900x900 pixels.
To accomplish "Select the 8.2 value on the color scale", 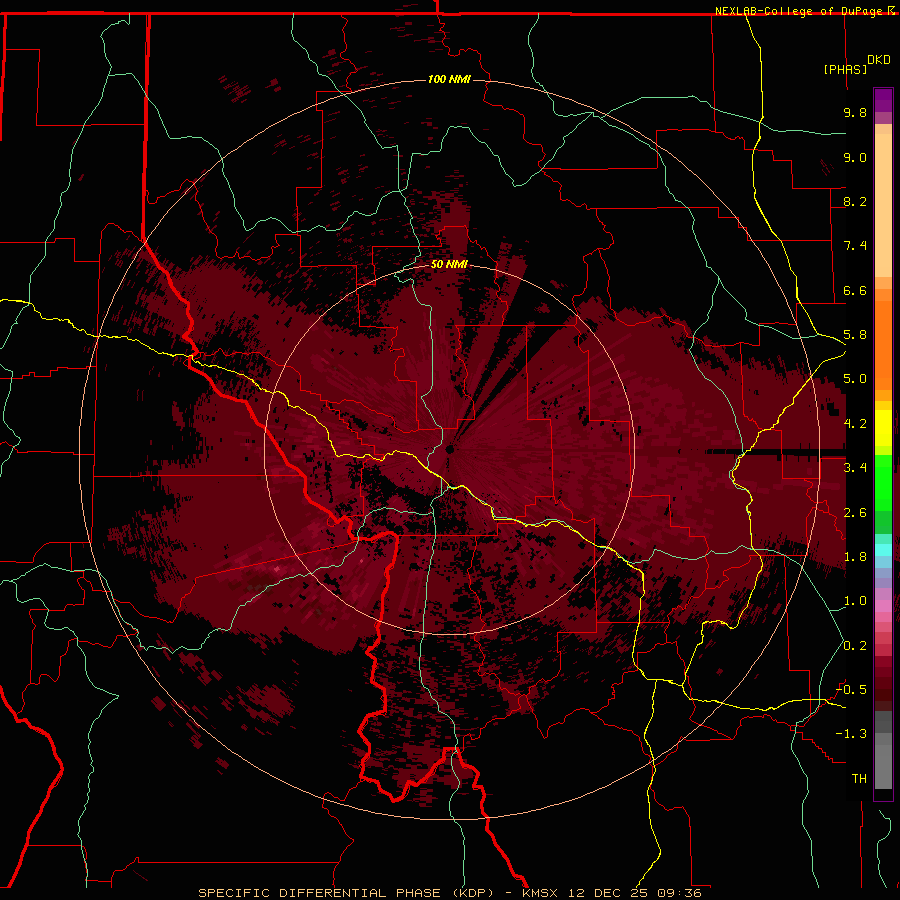I will coord(855,201).
